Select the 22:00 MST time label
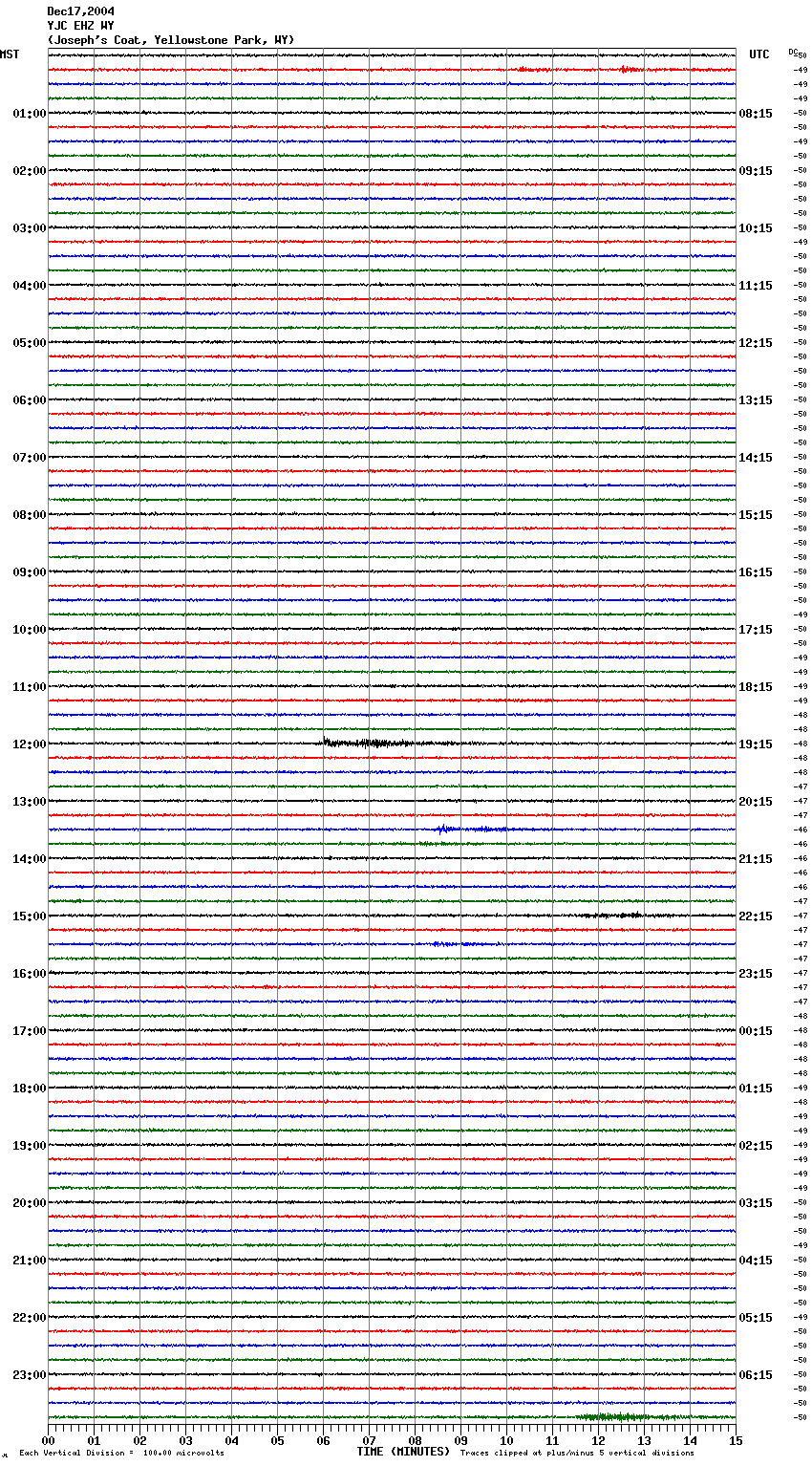Image resolution: width=812 pixels, height=1466 pixels. click(30, 1318)
